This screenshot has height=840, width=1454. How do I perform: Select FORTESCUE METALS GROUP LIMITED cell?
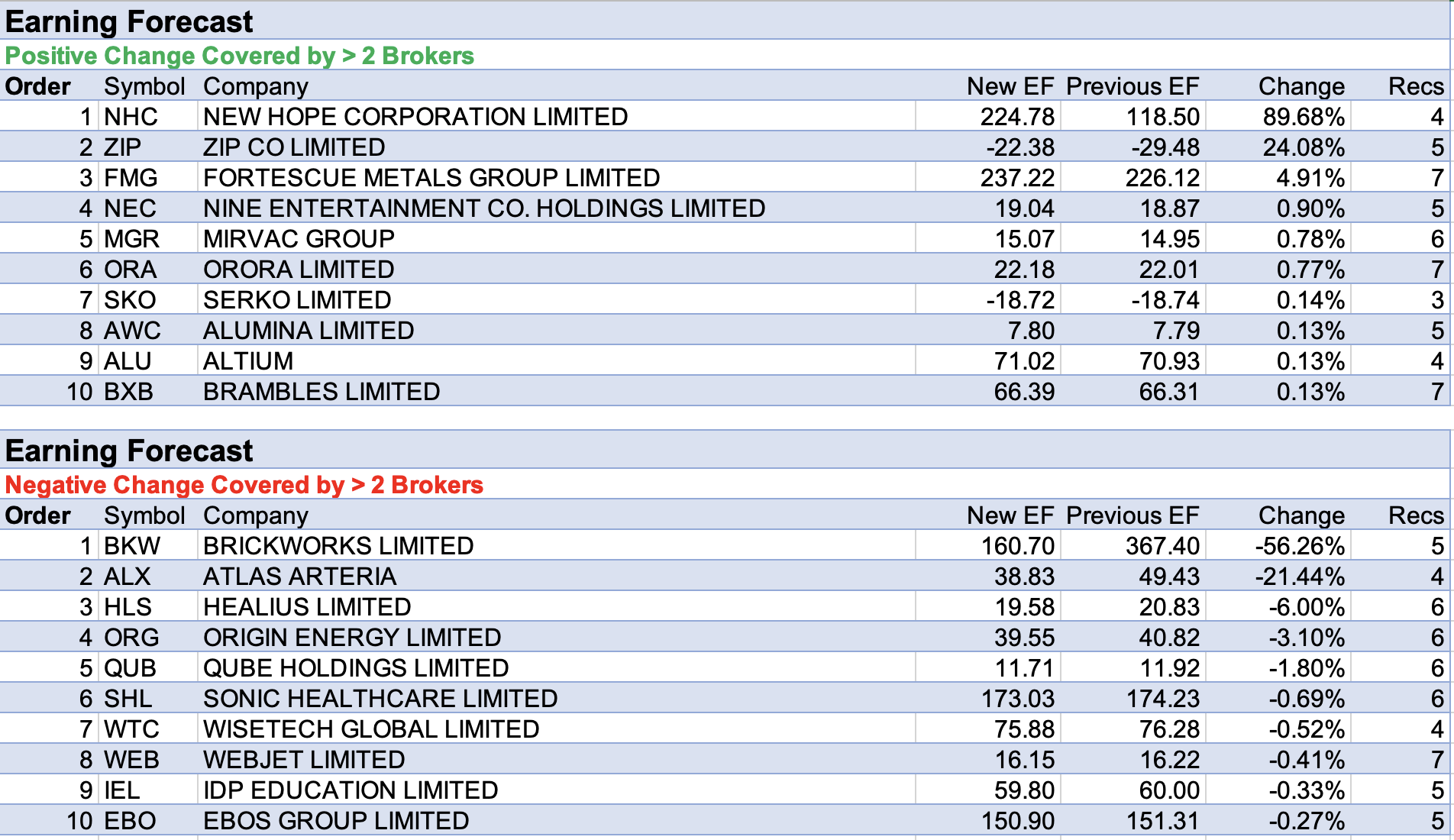[x=431, y=178]
